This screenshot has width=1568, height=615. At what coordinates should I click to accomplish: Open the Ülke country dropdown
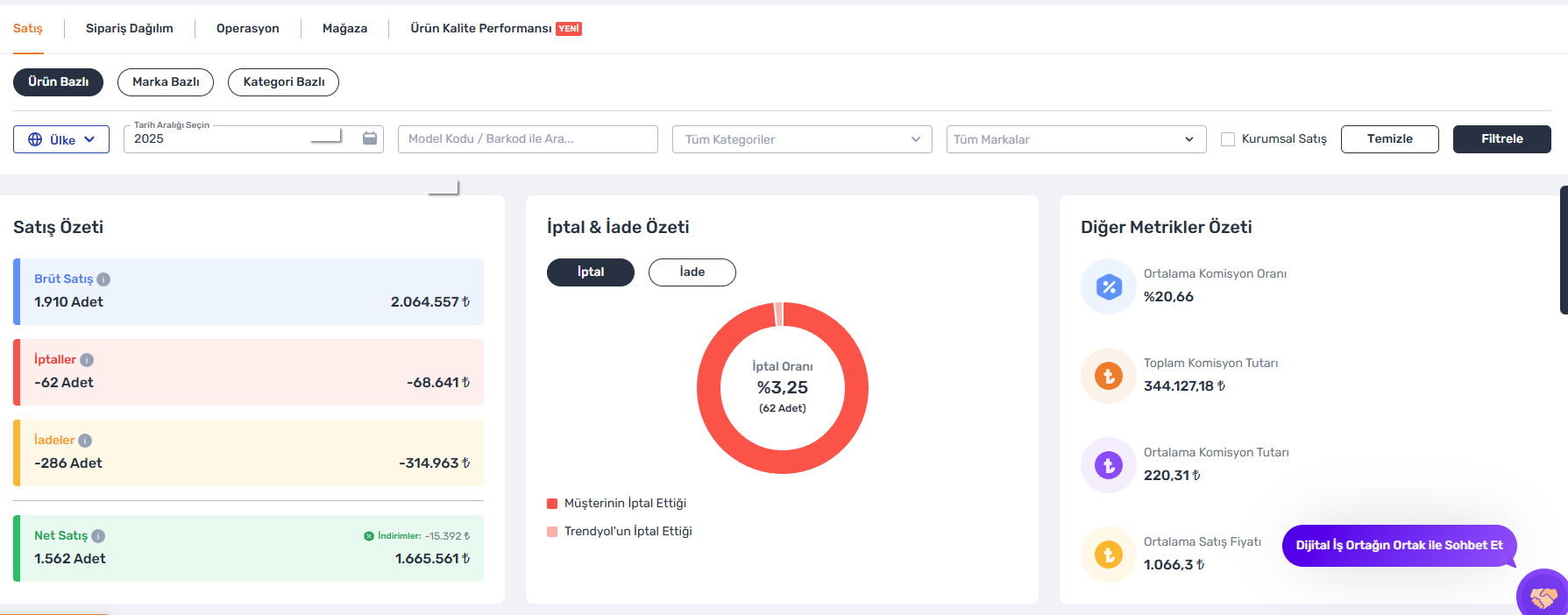(x=61, y=139)
